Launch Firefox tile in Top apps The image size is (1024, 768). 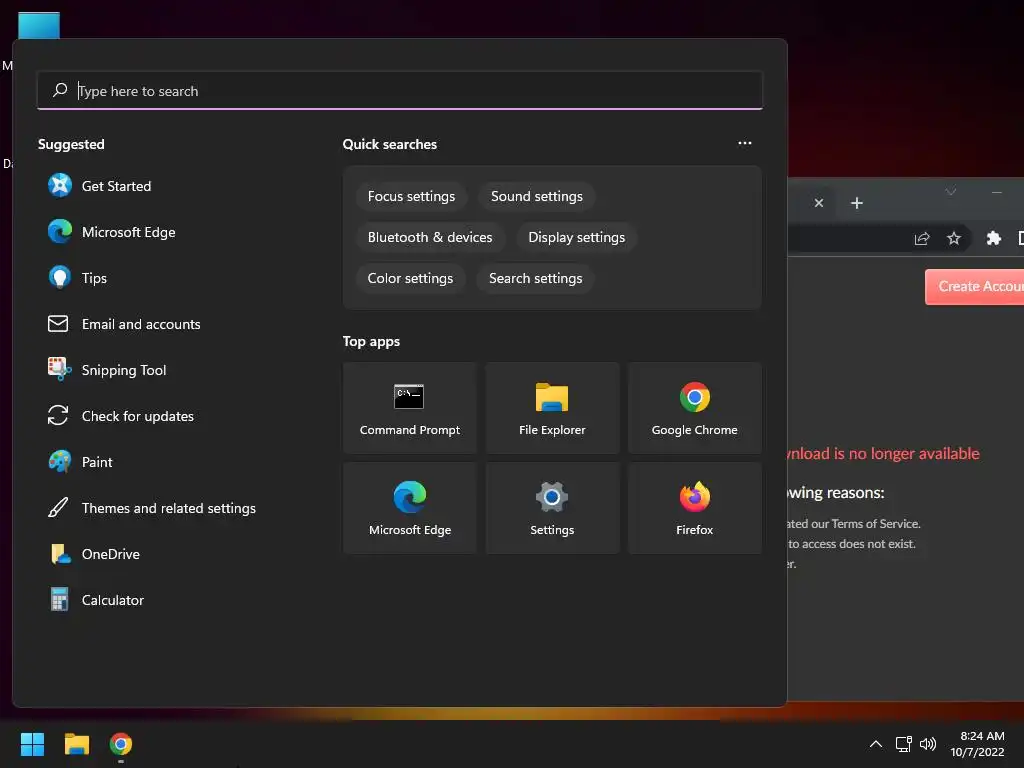695,508
